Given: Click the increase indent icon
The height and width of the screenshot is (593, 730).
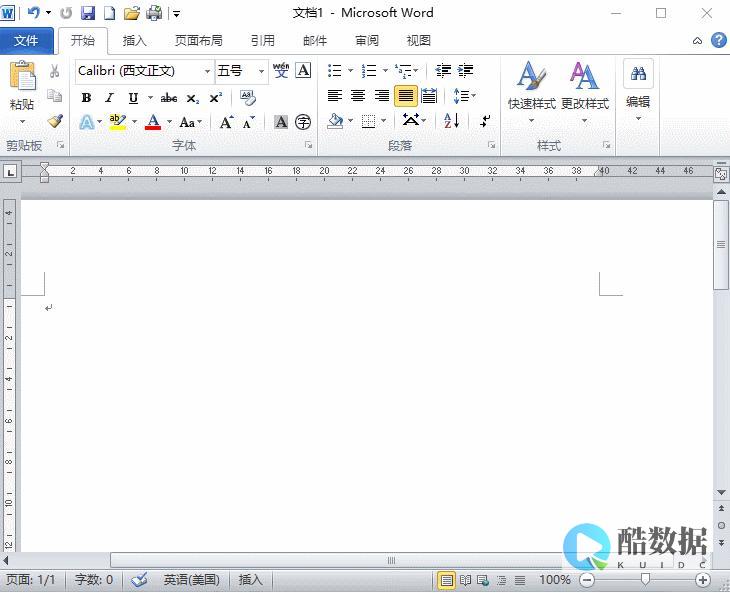Looking at the screenshot, I should click(465, 70).
